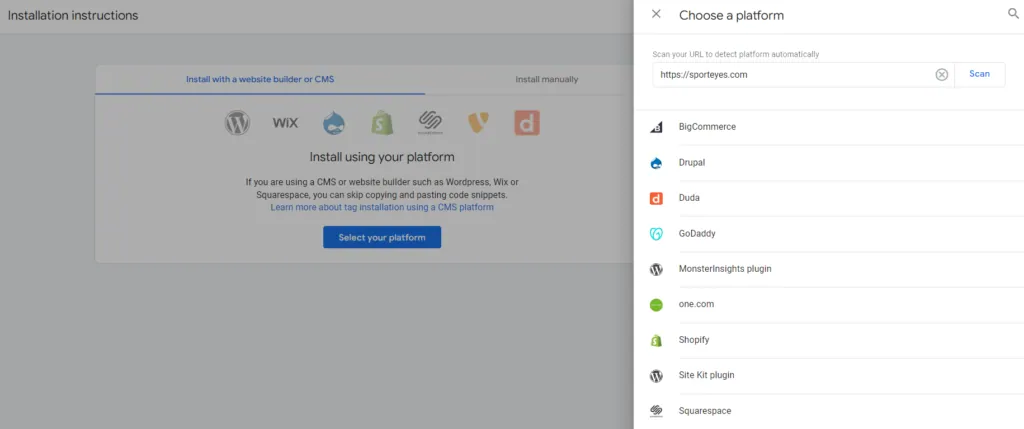
Task: Select one.com from platform list
Action: coord(696,304)
